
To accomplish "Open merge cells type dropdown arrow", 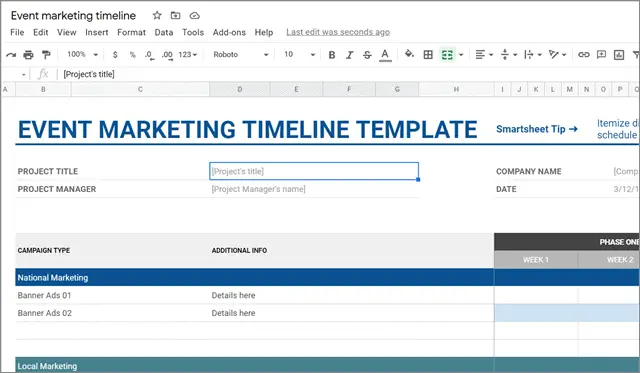I will pos(461,55).
